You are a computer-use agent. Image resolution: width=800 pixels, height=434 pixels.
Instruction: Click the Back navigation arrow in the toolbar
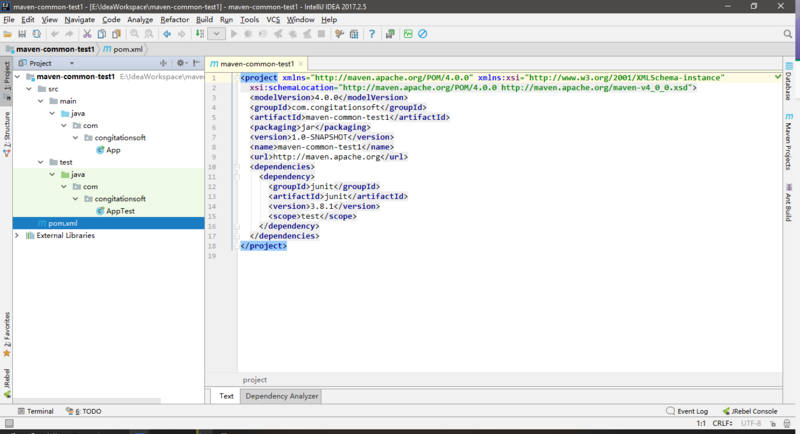tap(166, 34)
